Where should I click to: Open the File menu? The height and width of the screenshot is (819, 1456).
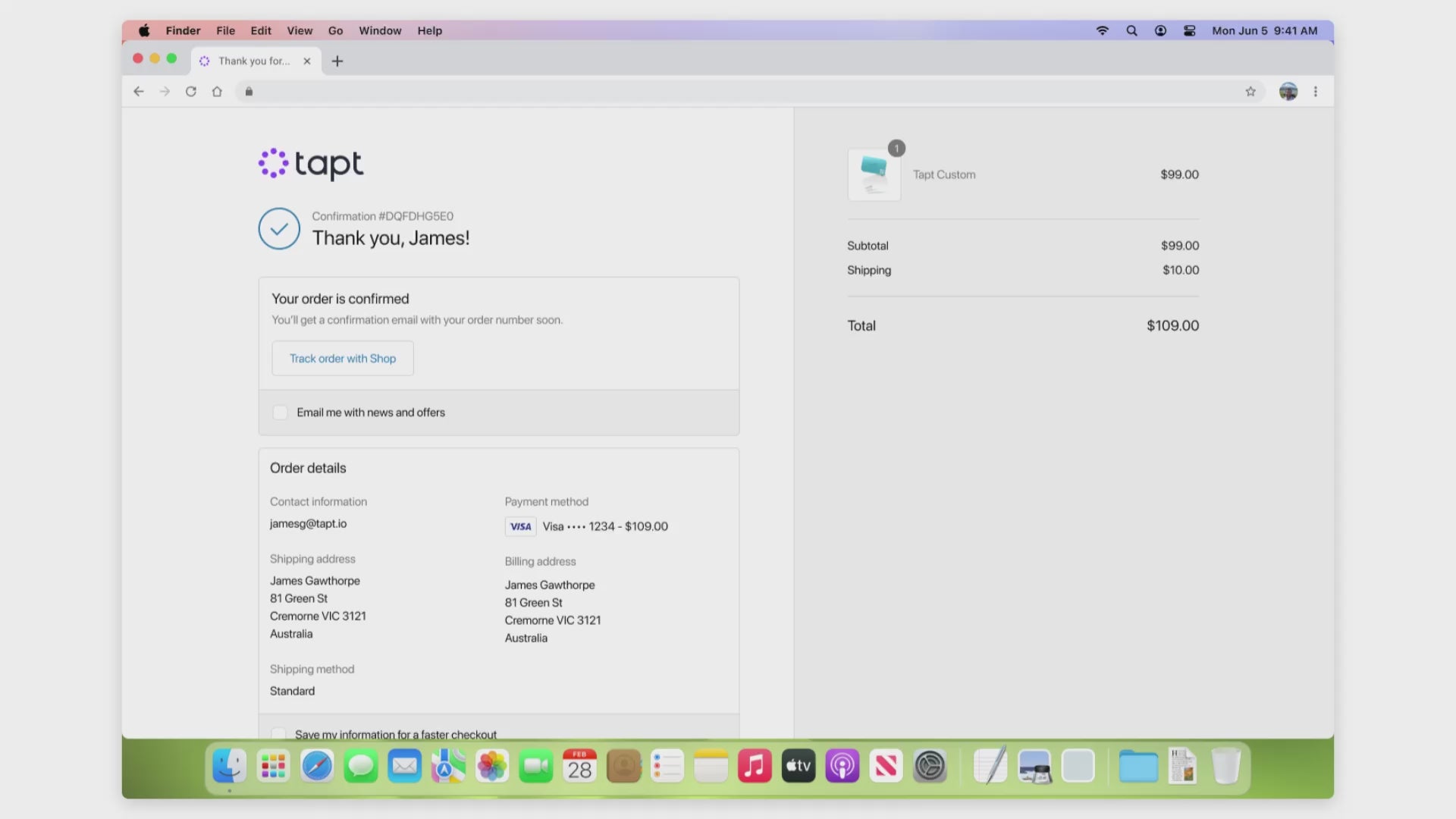pos(225,30)
